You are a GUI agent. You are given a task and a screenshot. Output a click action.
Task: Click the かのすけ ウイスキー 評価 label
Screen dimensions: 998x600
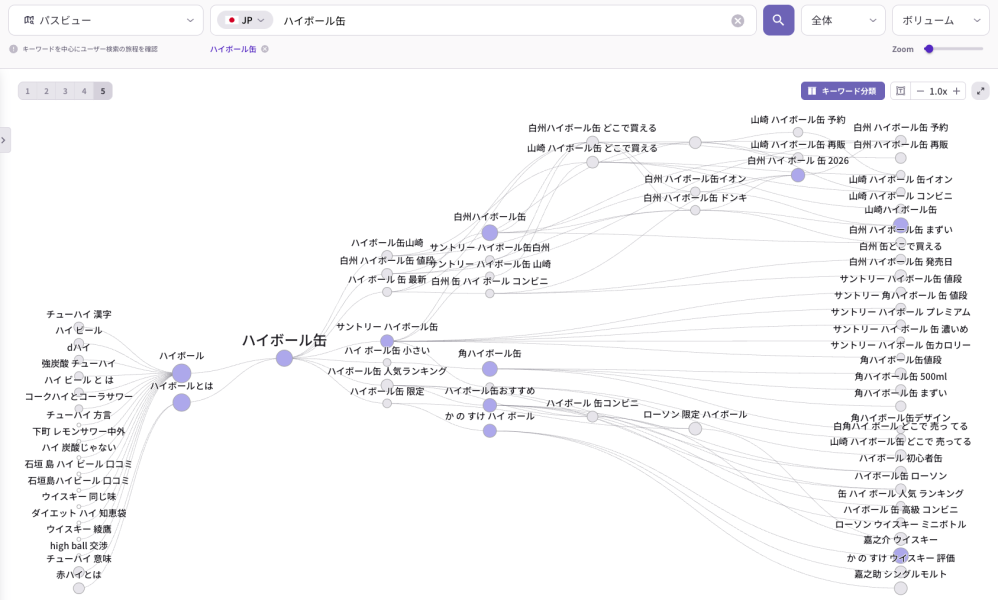(x=901, y=558)
